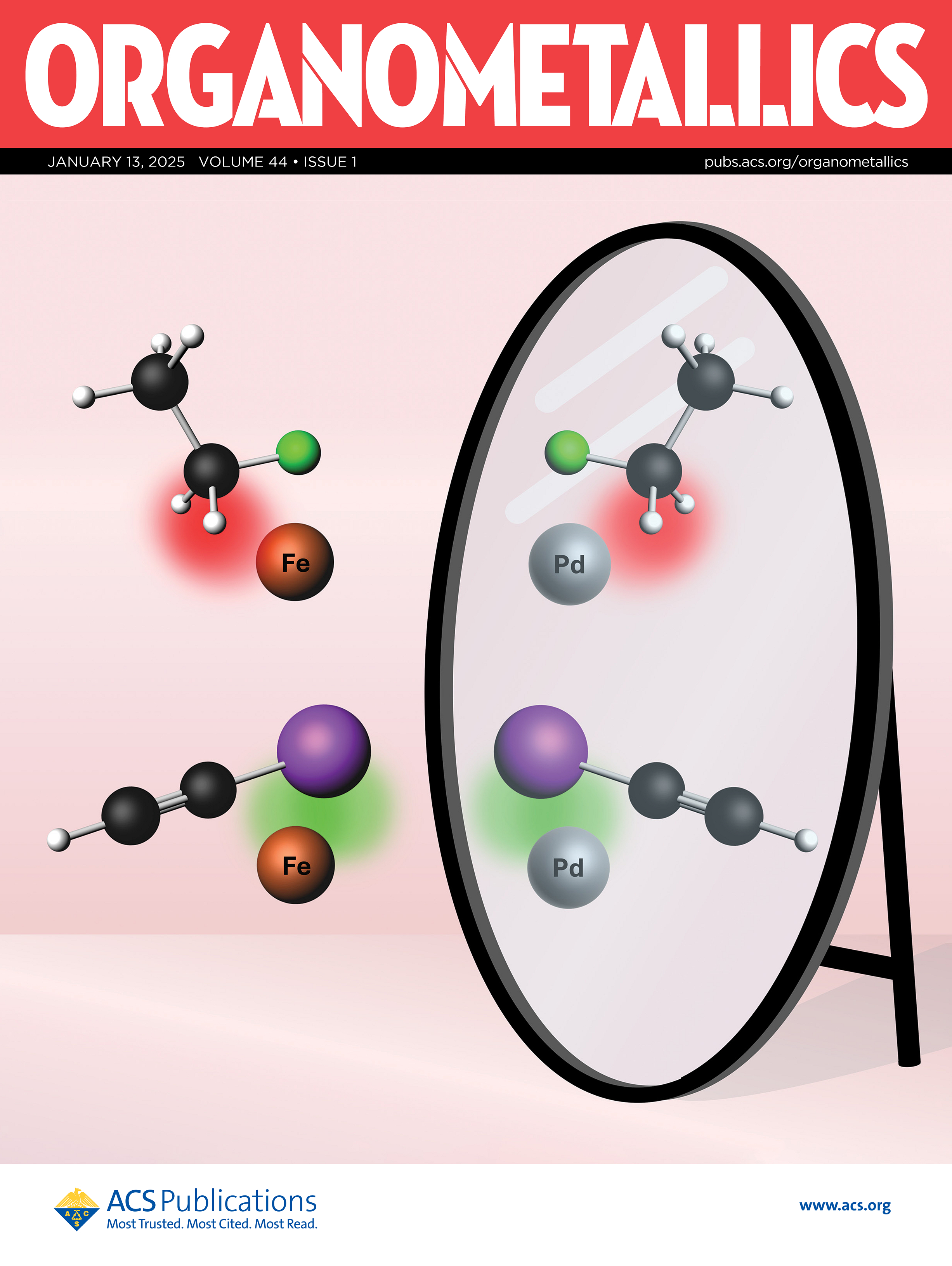This screenshot has width=952, height=1266.
Task: Click the lower Pd sphere in the mirror
Action: pos(569,867)
